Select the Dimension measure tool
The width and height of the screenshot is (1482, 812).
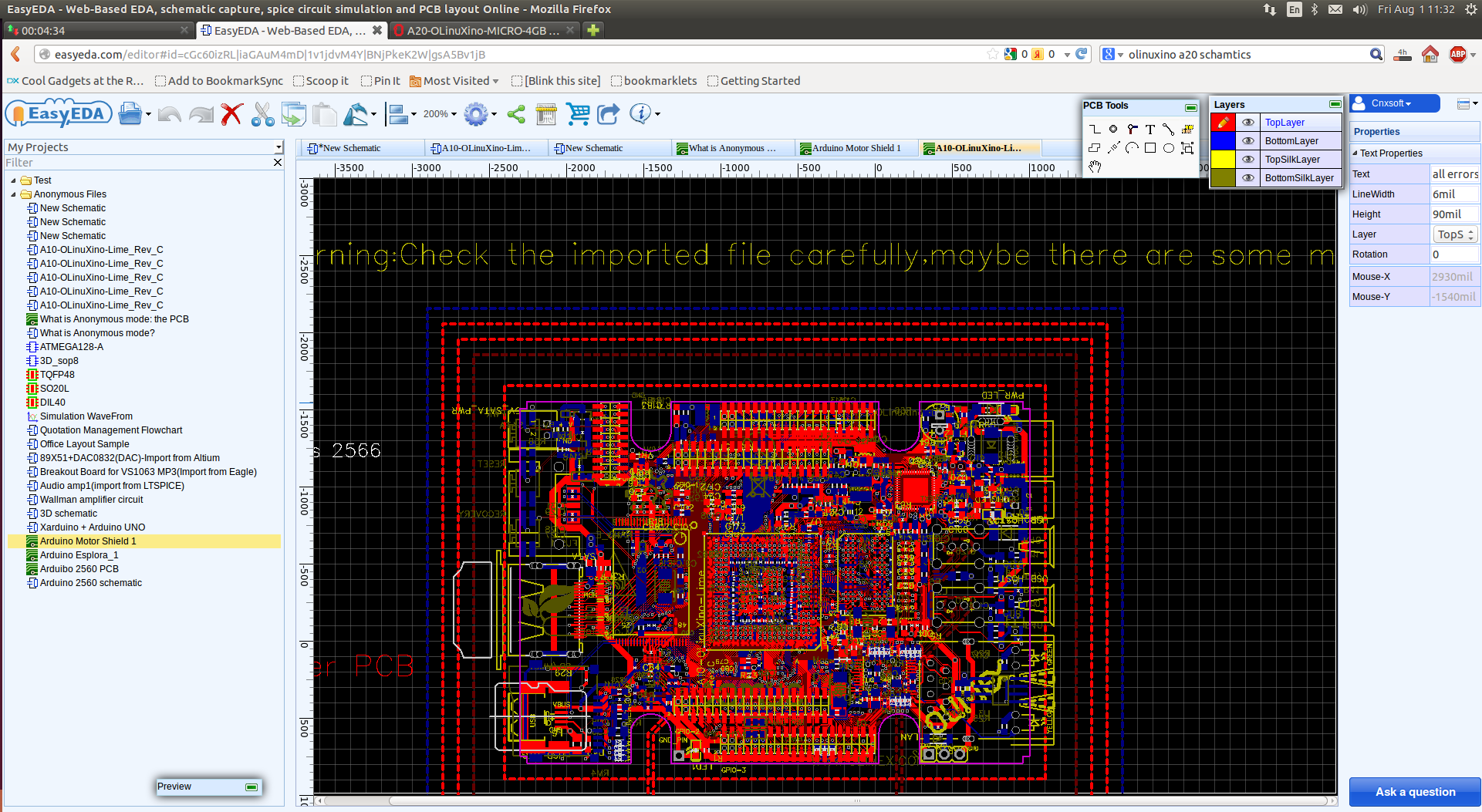point(1113,147)
